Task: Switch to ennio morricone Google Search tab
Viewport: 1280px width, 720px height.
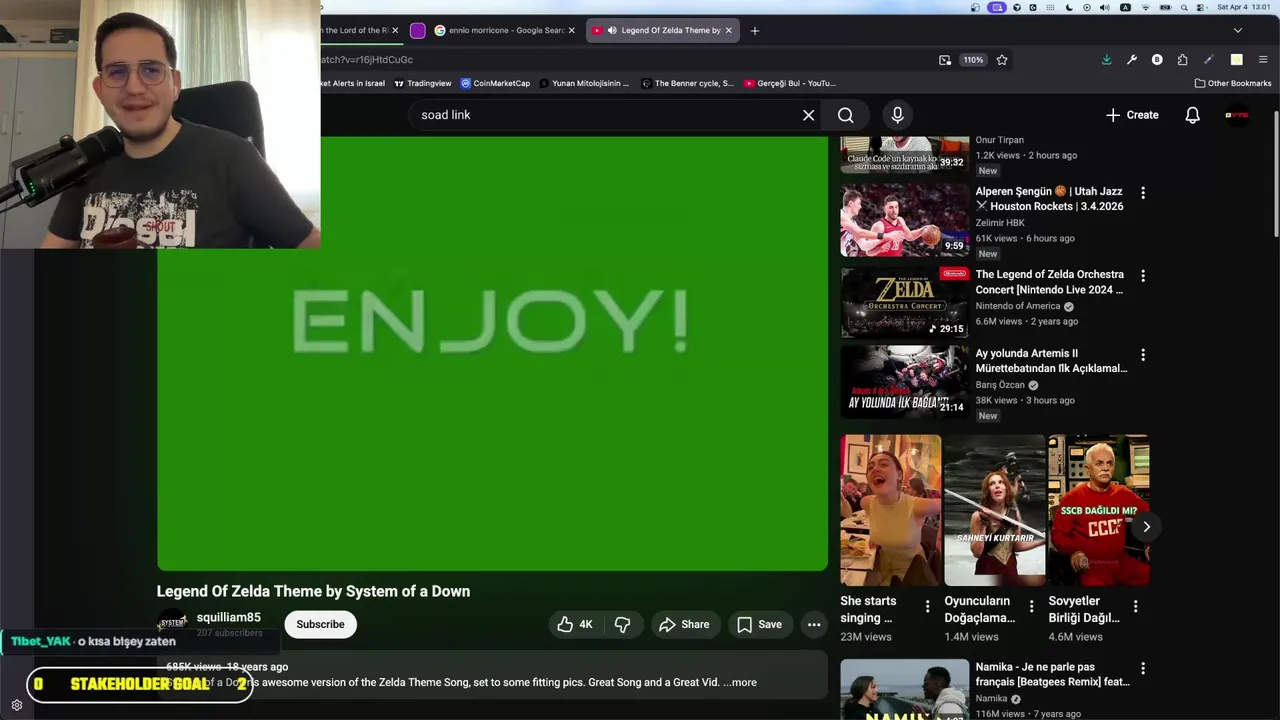Action: (505, 30)
